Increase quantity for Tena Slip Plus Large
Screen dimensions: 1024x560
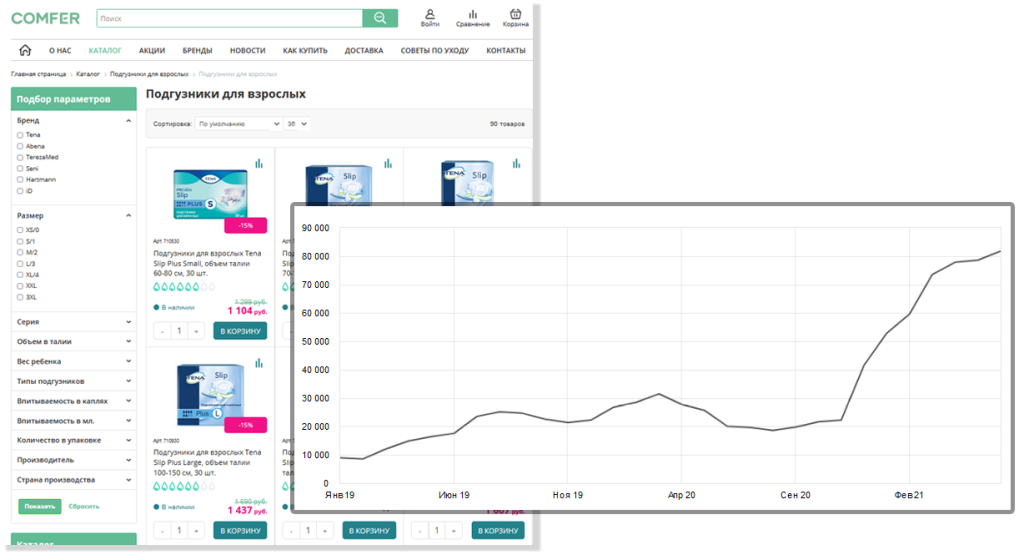196,531
